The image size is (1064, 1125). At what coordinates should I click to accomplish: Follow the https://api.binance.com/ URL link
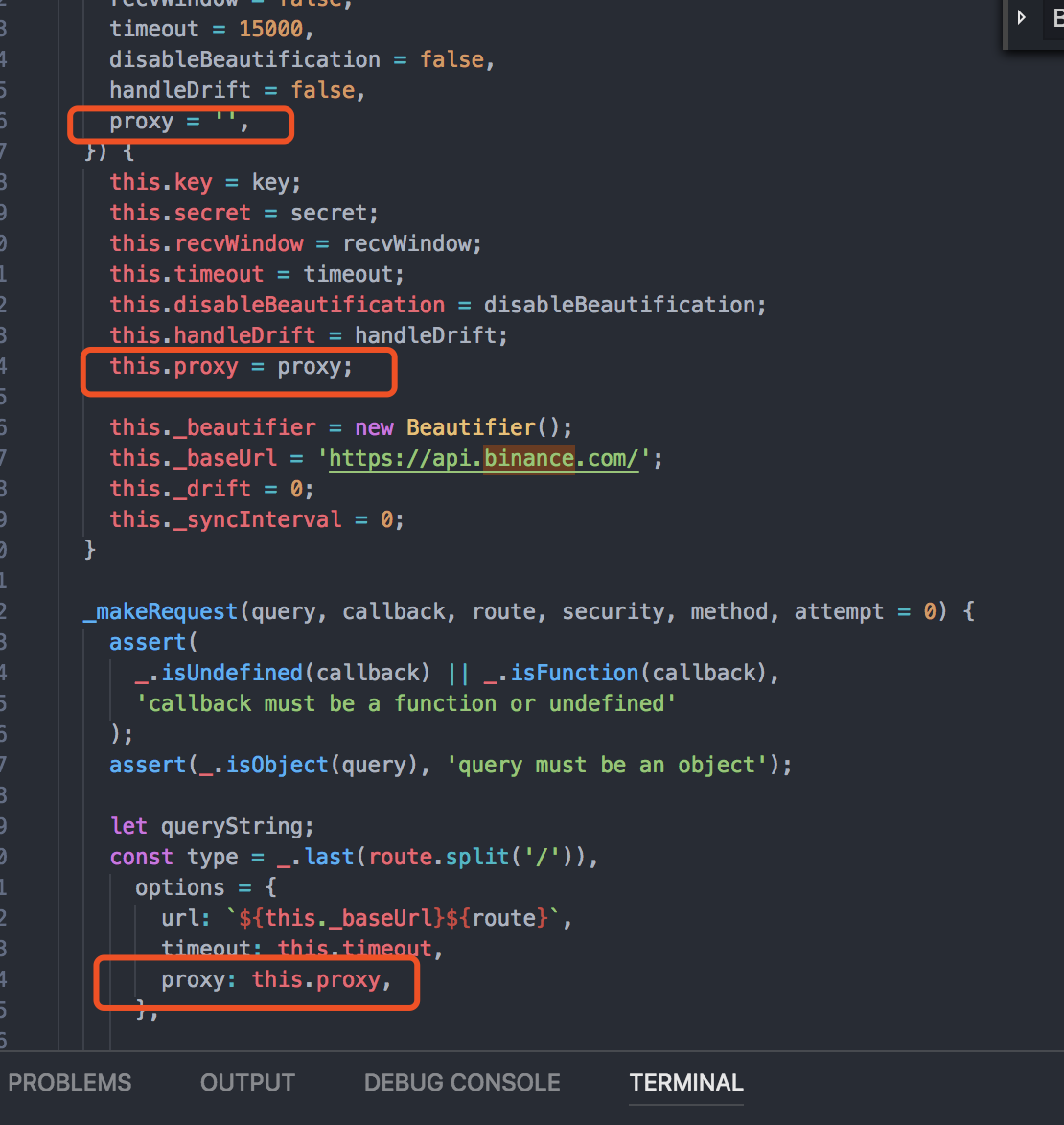click(483, 458)
